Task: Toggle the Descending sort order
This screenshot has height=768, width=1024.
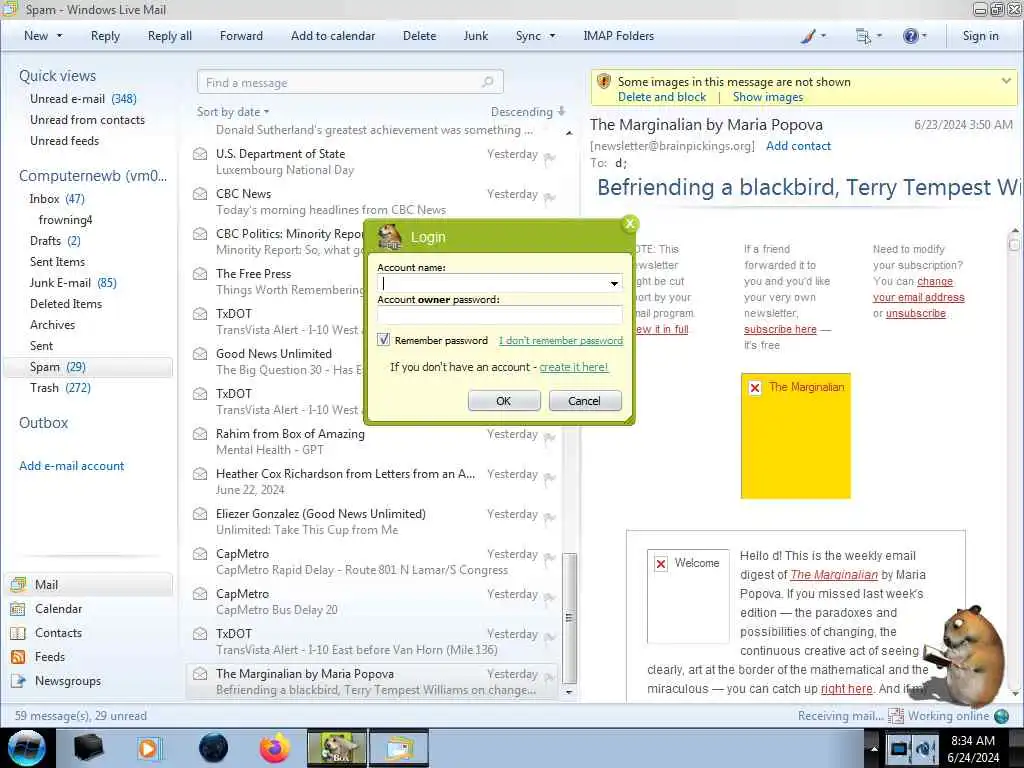Action: [x=528, y=112]
